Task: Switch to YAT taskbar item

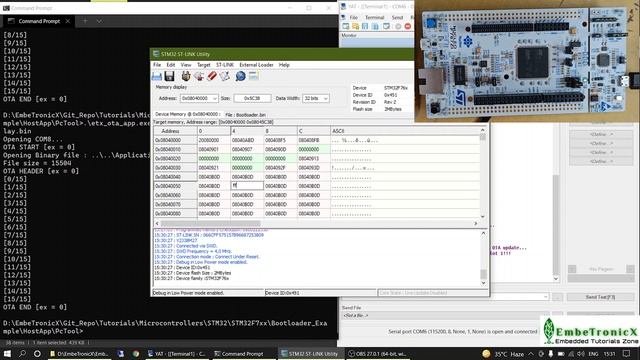Action: tap(176, 353)
